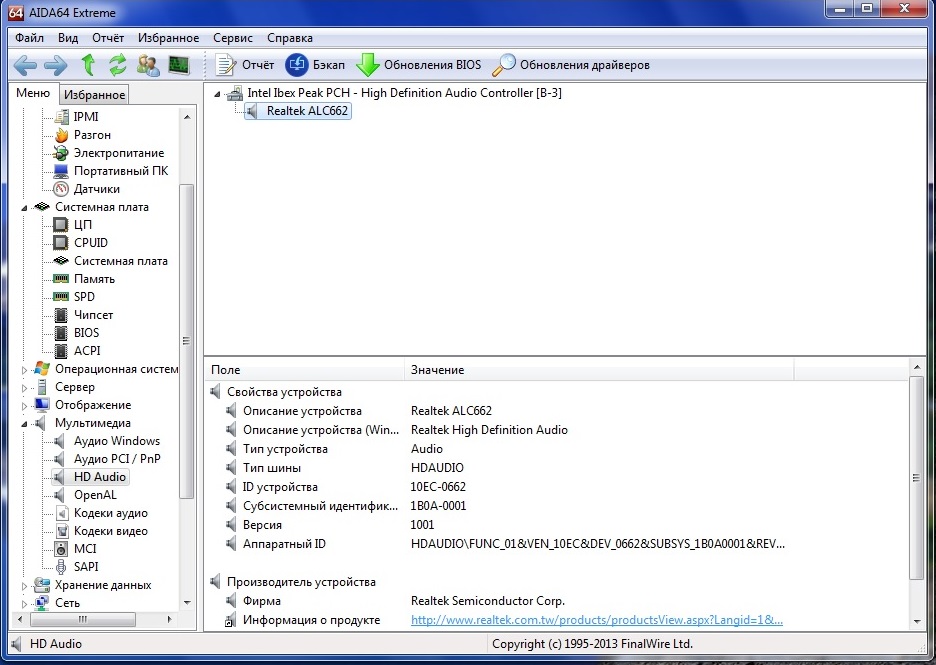Open the users icon in toolbar
This screenshot has height=665, width=936.
point(148,66)
